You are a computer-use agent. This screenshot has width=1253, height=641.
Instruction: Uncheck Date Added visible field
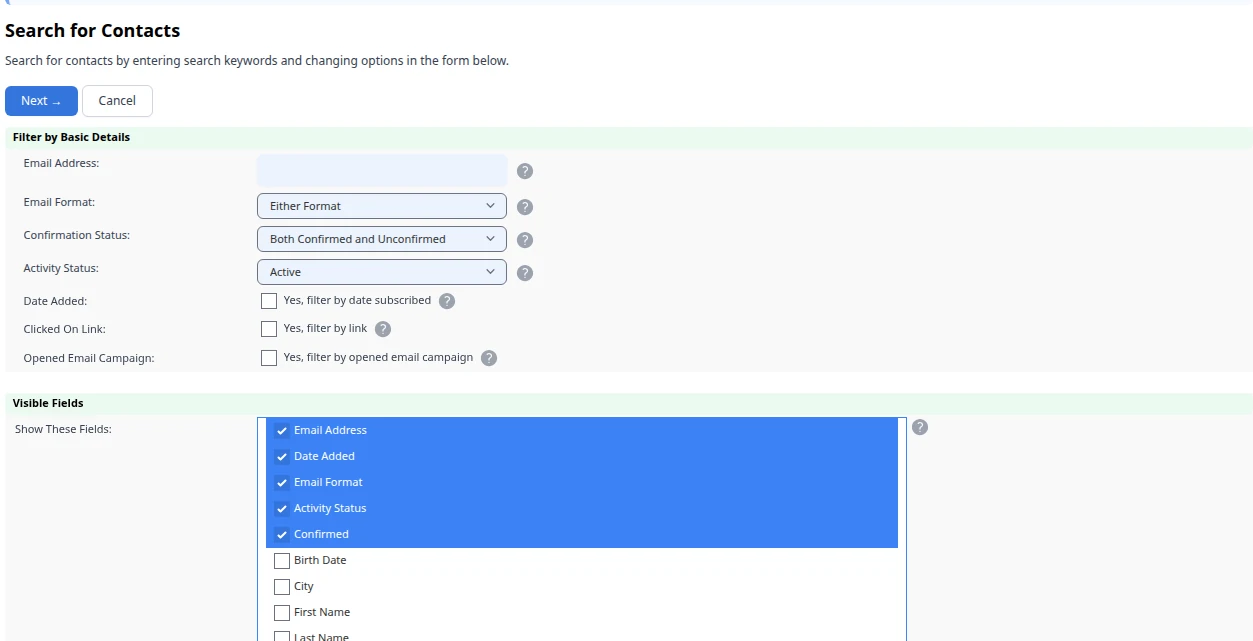pyautogui.click(x=282, y=457)
